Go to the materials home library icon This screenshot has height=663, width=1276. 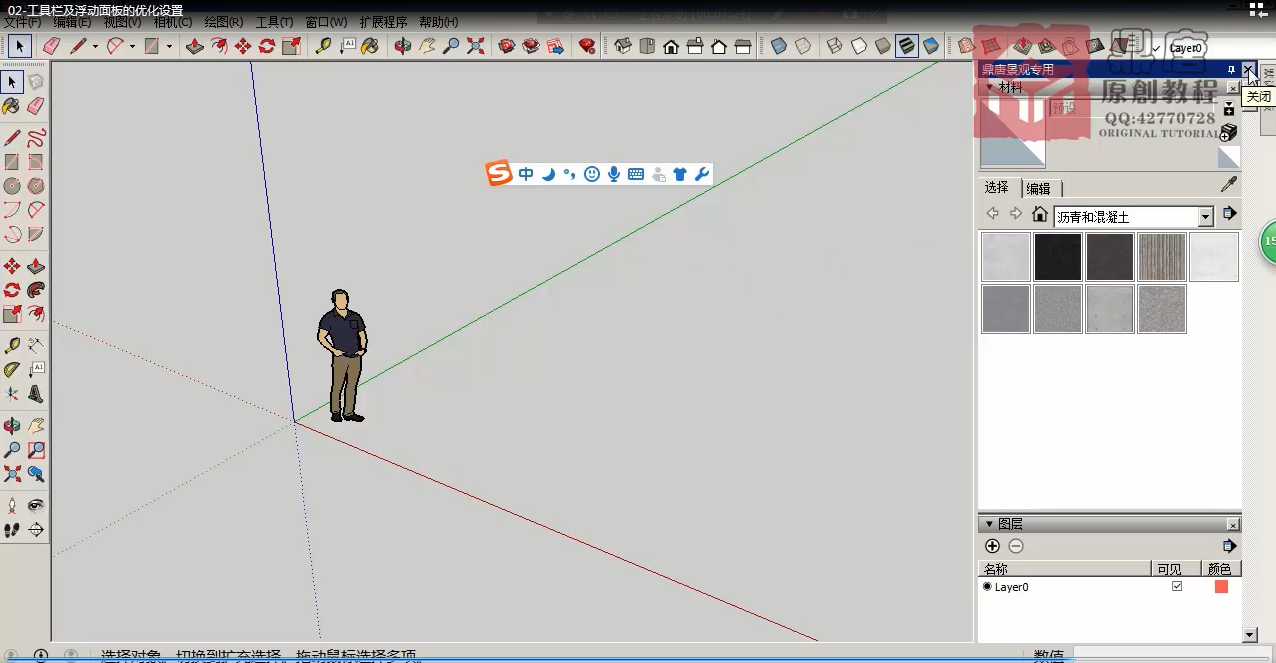click(x=1040, y=215)
